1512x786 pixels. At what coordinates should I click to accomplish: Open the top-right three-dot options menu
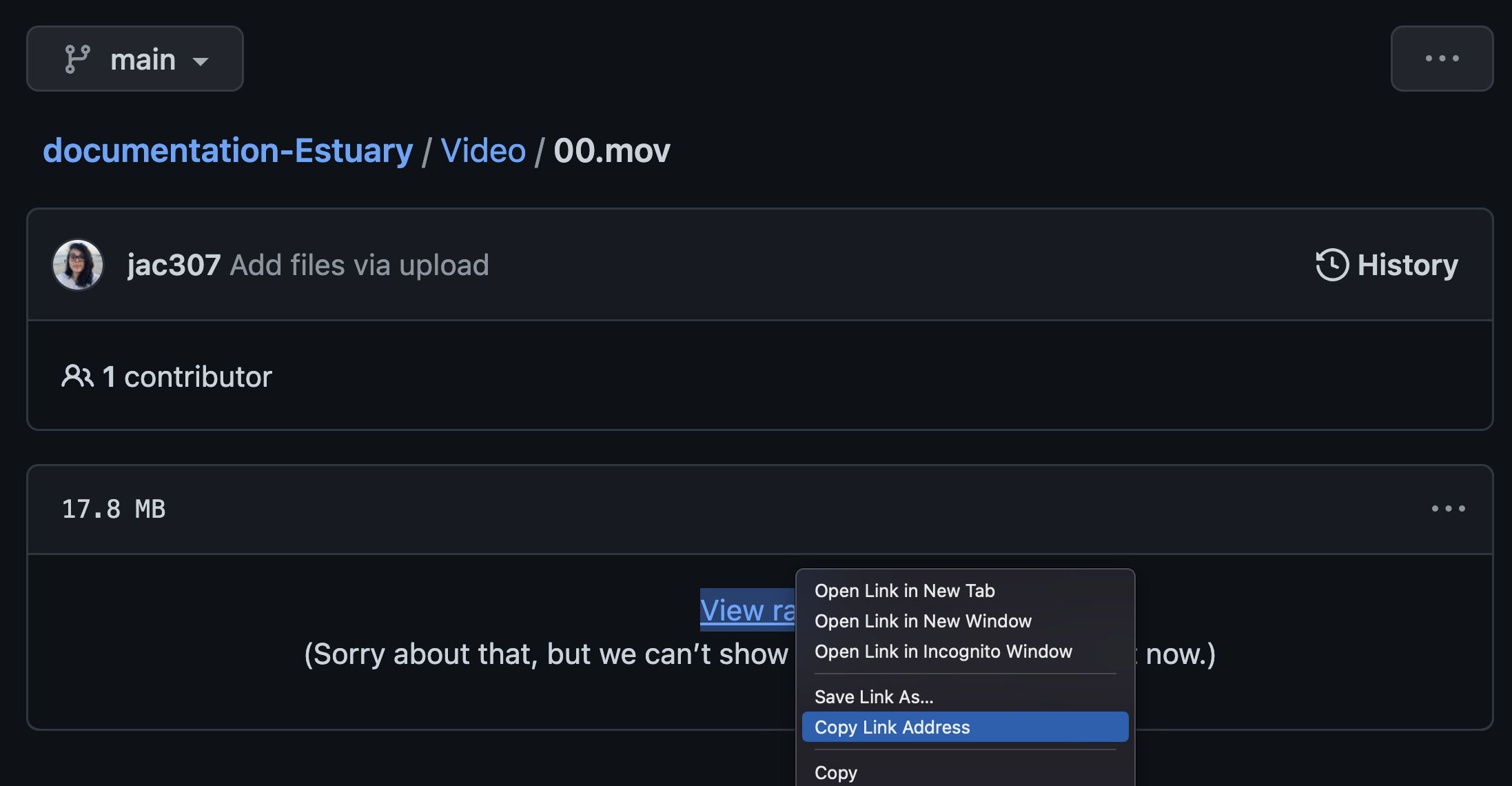coord(1442,59)
